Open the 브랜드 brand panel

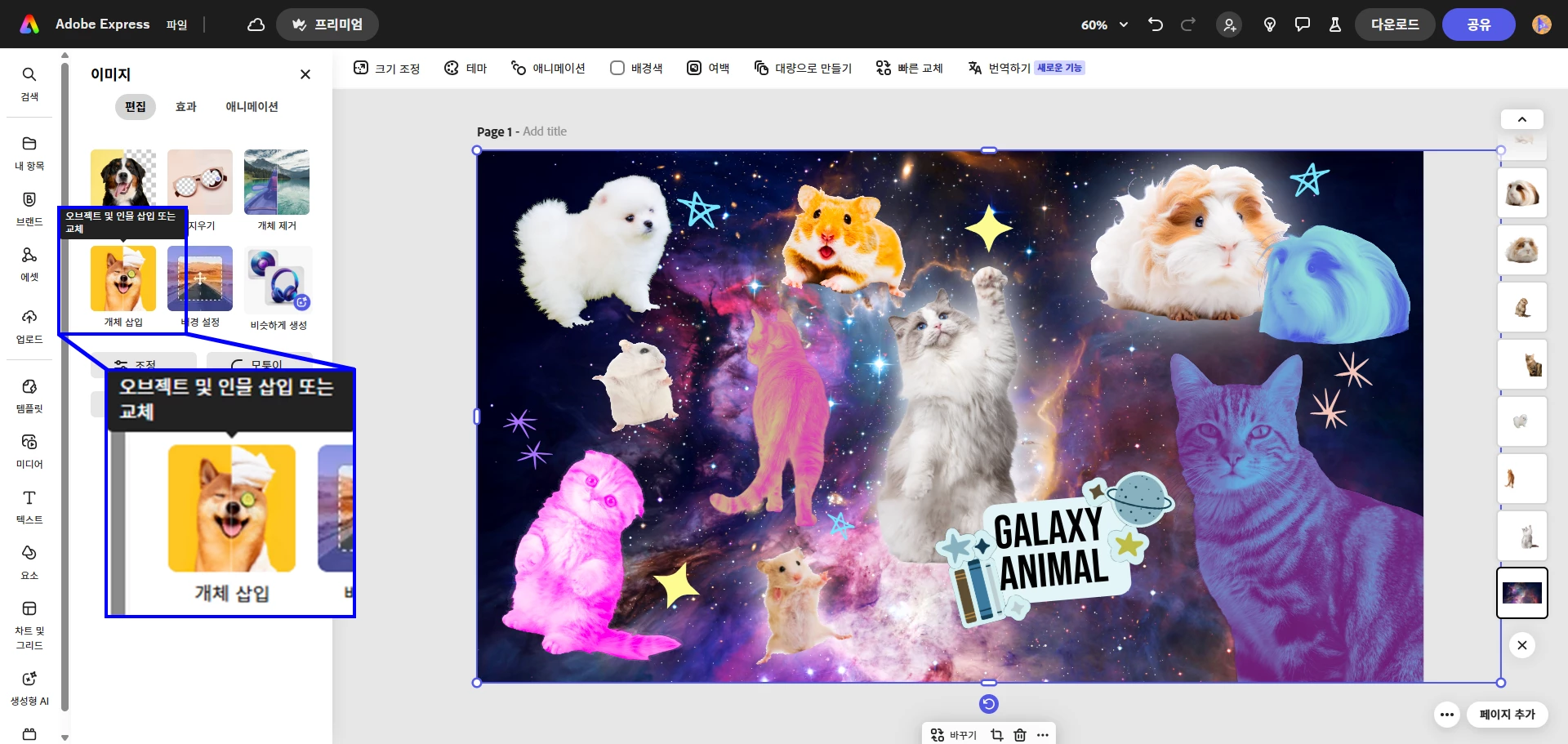pos(29,208)
